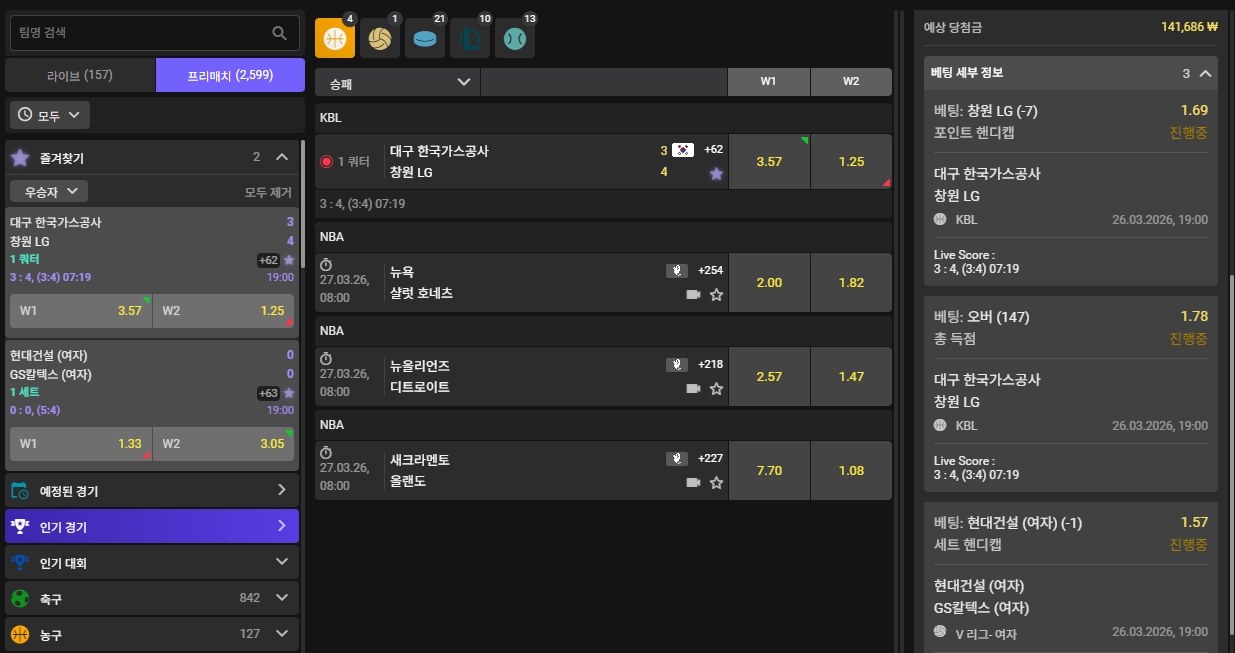Select the ice hockey puck filter icon

[x=425, y=38]
